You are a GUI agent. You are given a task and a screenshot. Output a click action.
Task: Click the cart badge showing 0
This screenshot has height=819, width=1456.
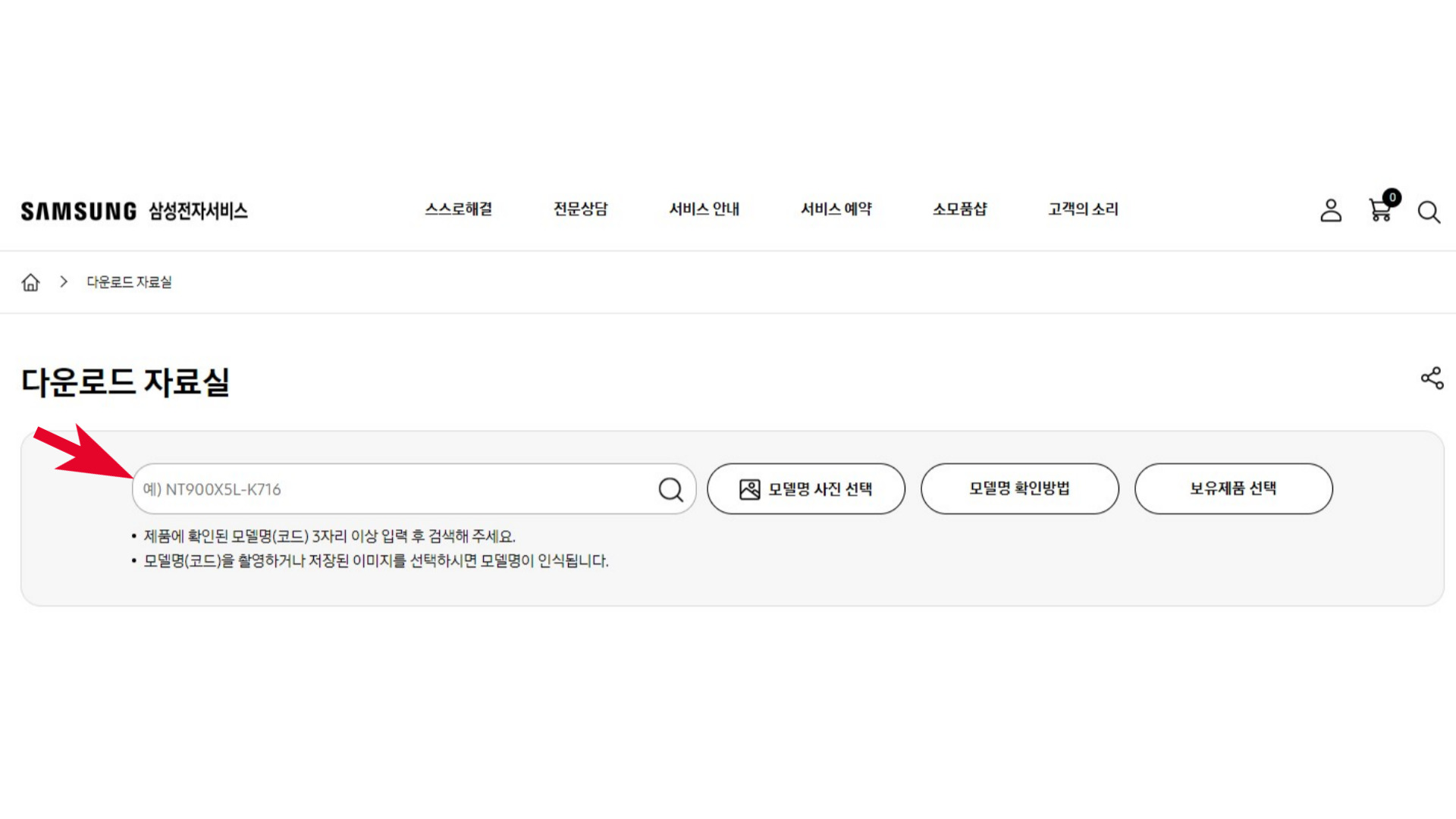click(x=1392, y=198)
